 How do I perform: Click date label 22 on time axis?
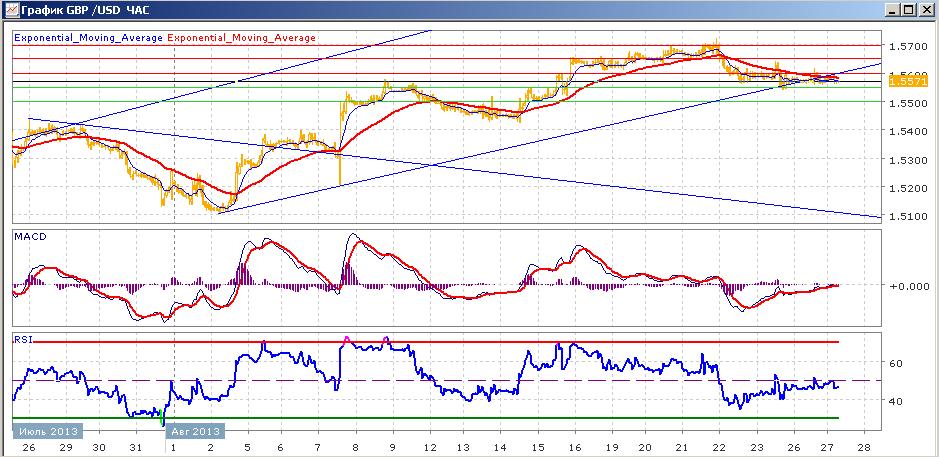point(720,447)
